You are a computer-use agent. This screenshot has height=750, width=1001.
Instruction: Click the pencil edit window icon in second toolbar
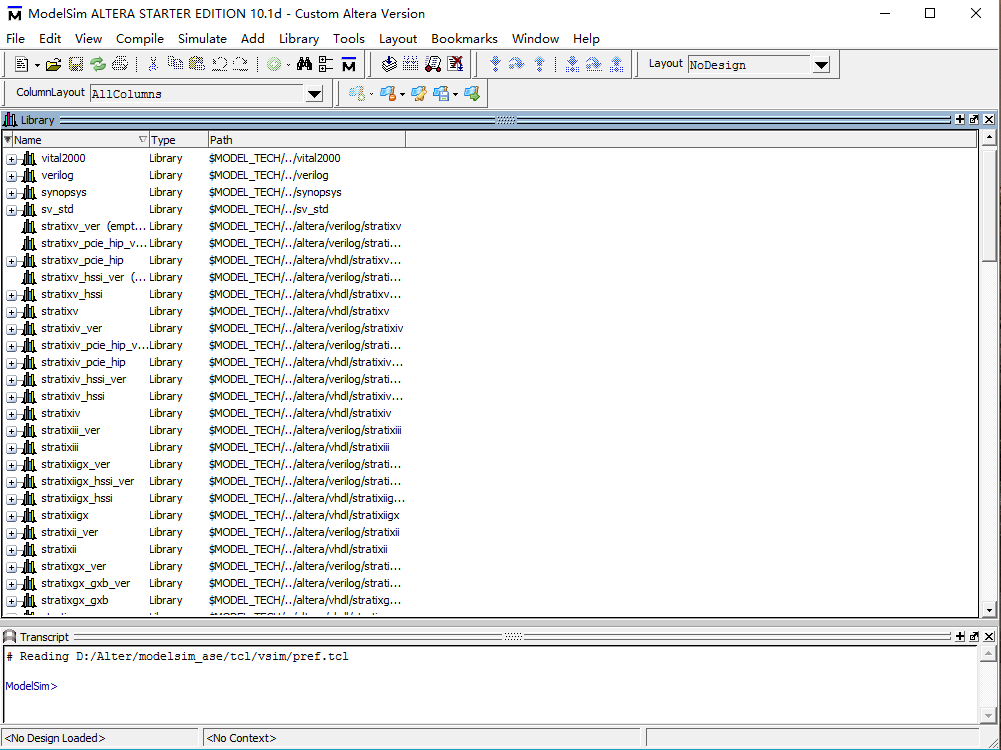[x=419, y=94]
